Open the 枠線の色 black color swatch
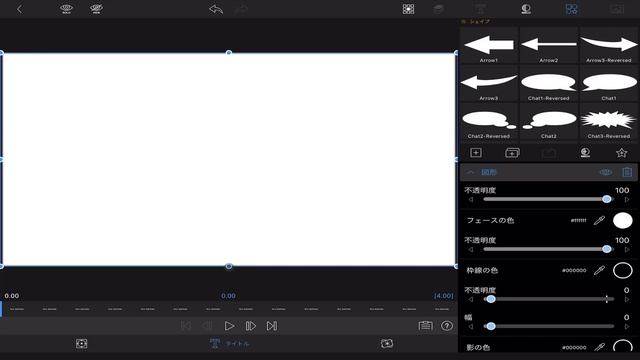Image resolution: width=640 pixels, height=360 pixels. [622, 270]
